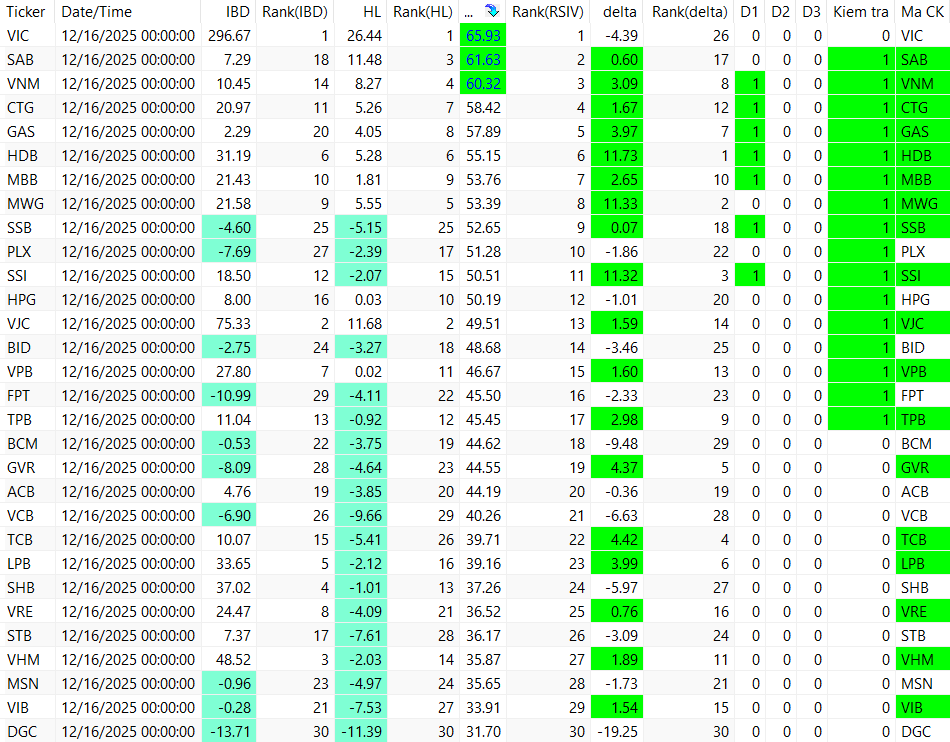Select DGC in the Ticker column
950x742 pixels.
pyautogui.click(x=22, y=732)
